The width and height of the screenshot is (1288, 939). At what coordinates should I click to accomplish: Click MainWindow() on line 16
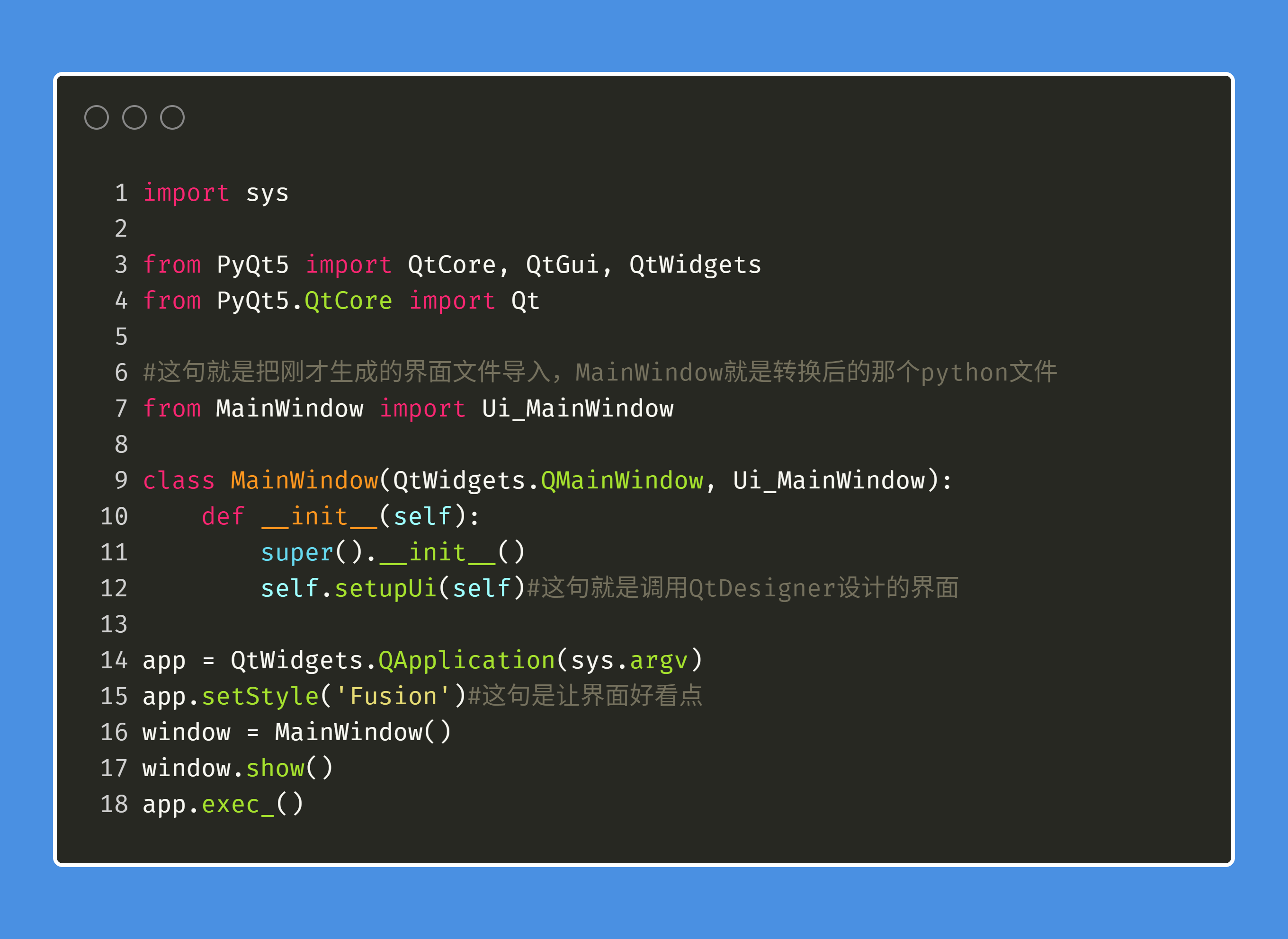(363, 732)
